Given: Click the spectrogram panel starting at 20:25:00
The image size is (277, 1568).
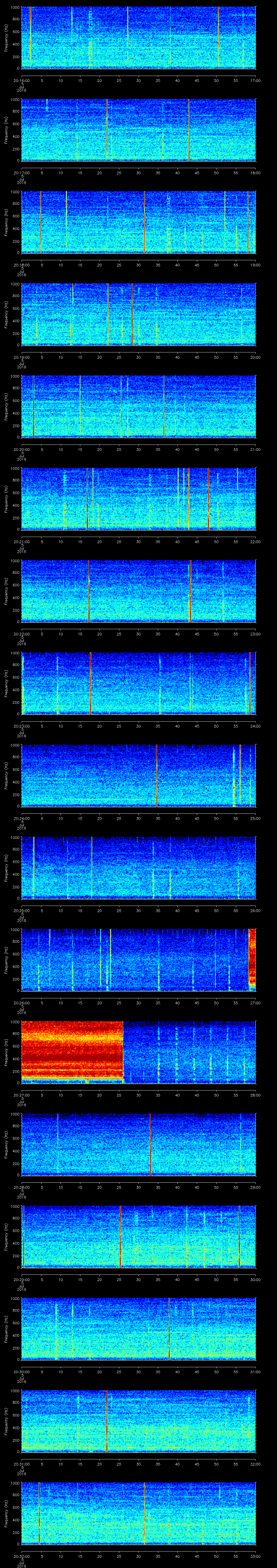Looking at the screenshot, I should 138,868.
